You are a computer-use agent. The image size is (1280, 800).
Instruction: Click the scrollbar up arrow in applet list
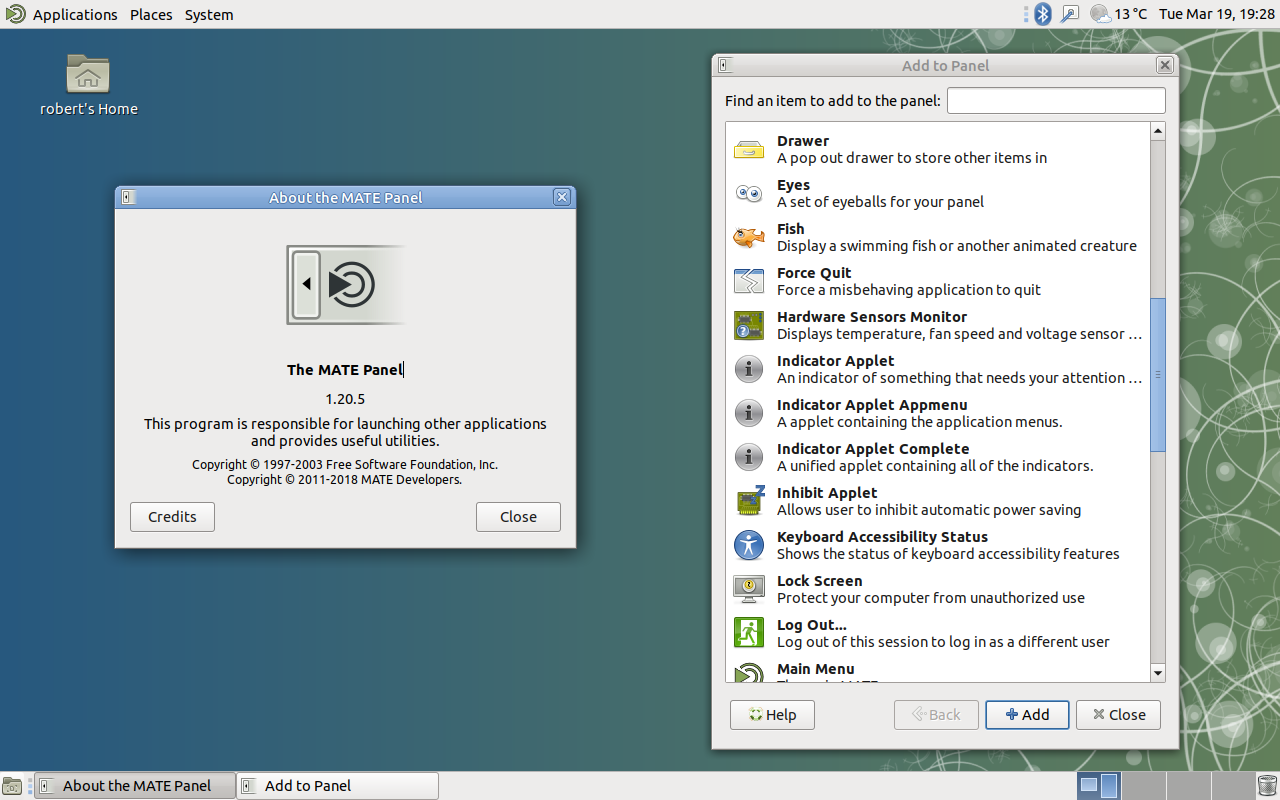1158,131
